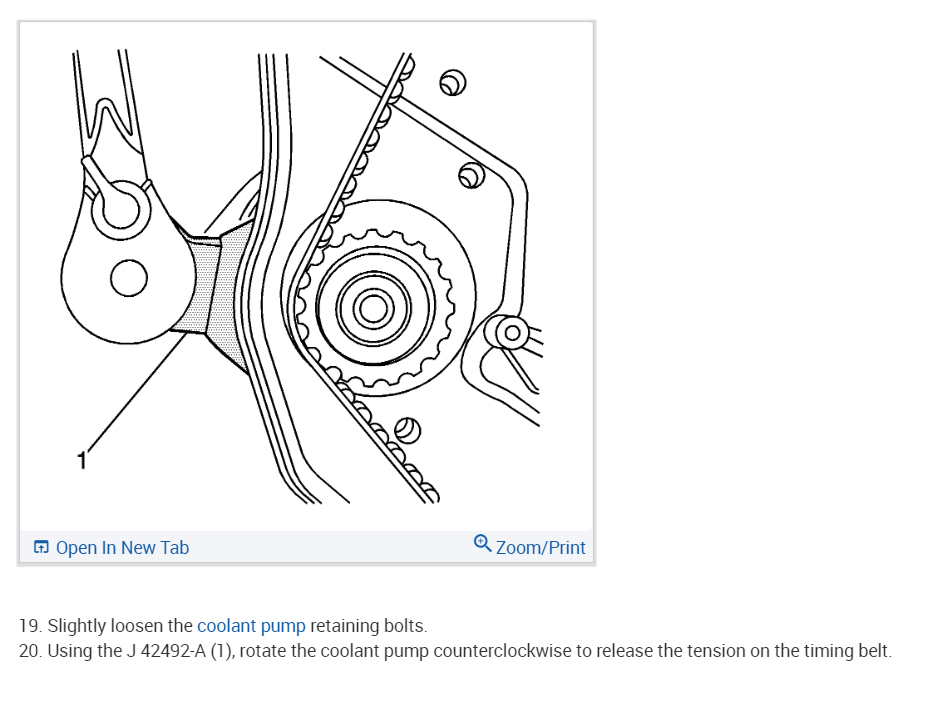Select the Zoom/Print text link

(x=540, y=547)
